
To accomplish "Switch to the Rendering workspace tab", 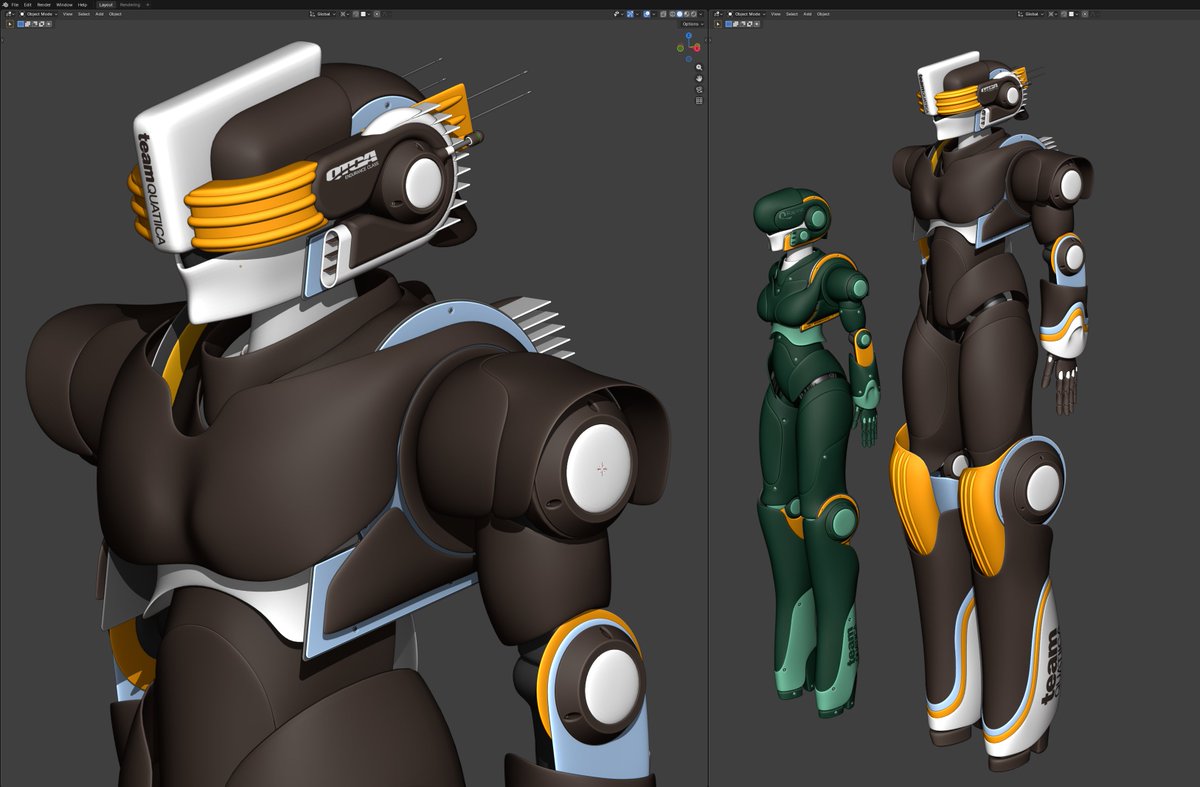I will [130, 5].
